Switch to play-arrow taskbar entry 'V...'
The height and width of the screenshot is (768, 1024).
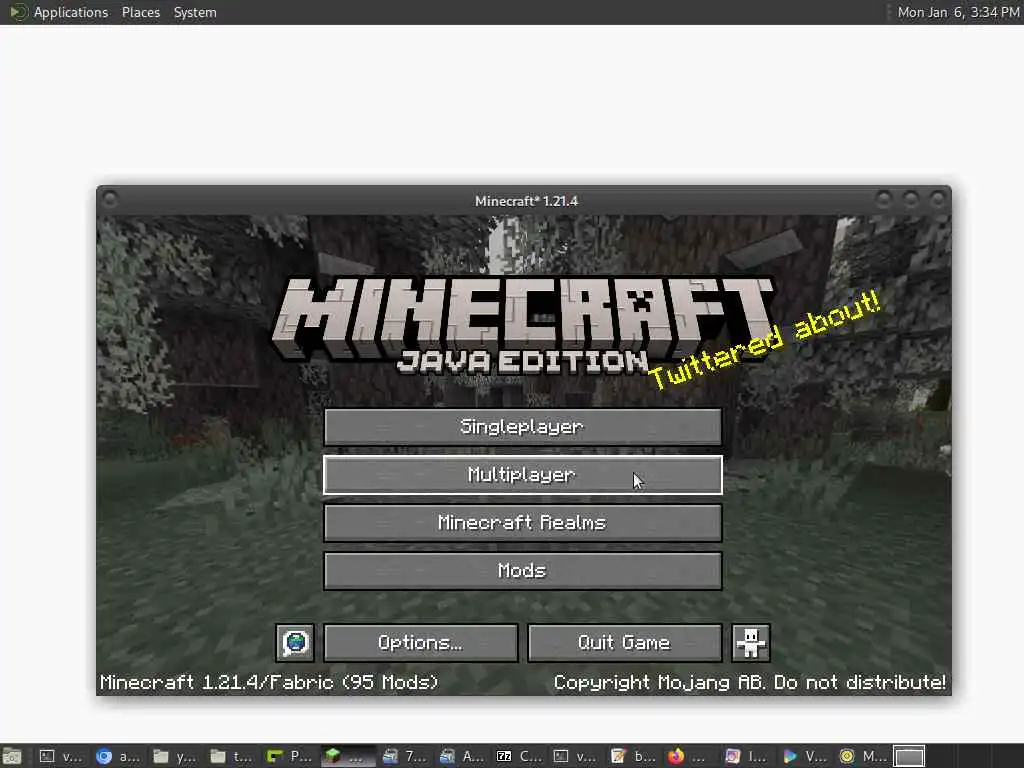pyautogui.click(x=804, y=756)
